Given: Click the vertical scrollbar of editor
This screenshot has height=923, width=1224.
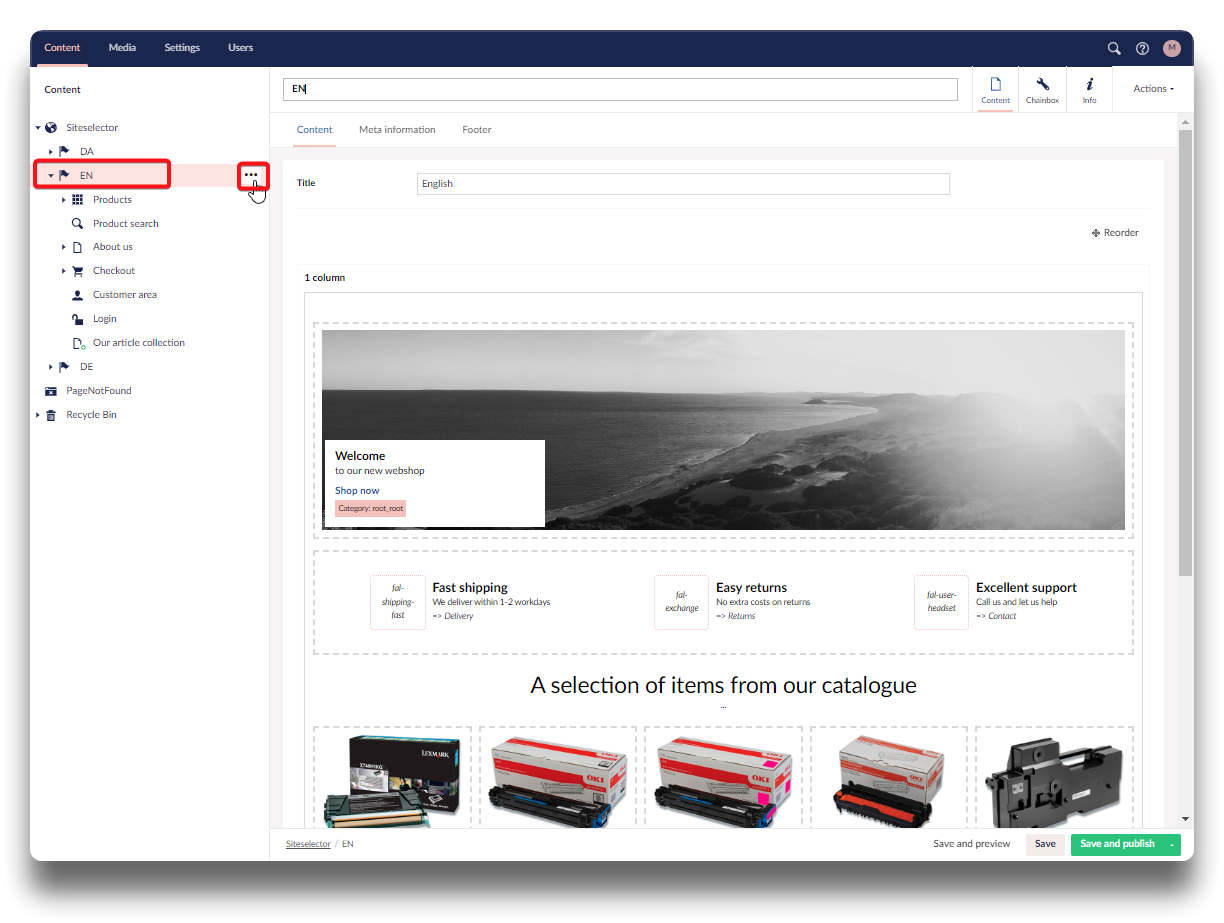Looking at the screenshot, I should click(x=1185, y=350).
